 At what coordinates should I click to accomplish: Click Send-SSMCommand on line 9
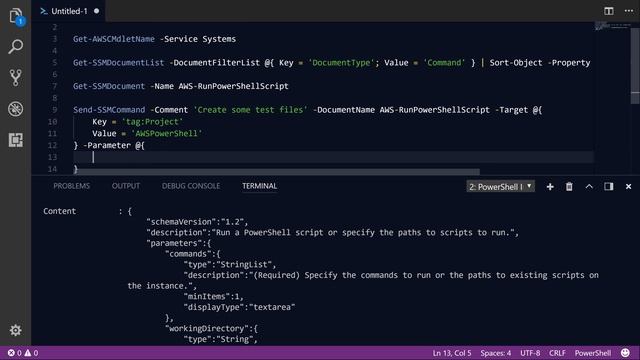[x=109, y=110]
